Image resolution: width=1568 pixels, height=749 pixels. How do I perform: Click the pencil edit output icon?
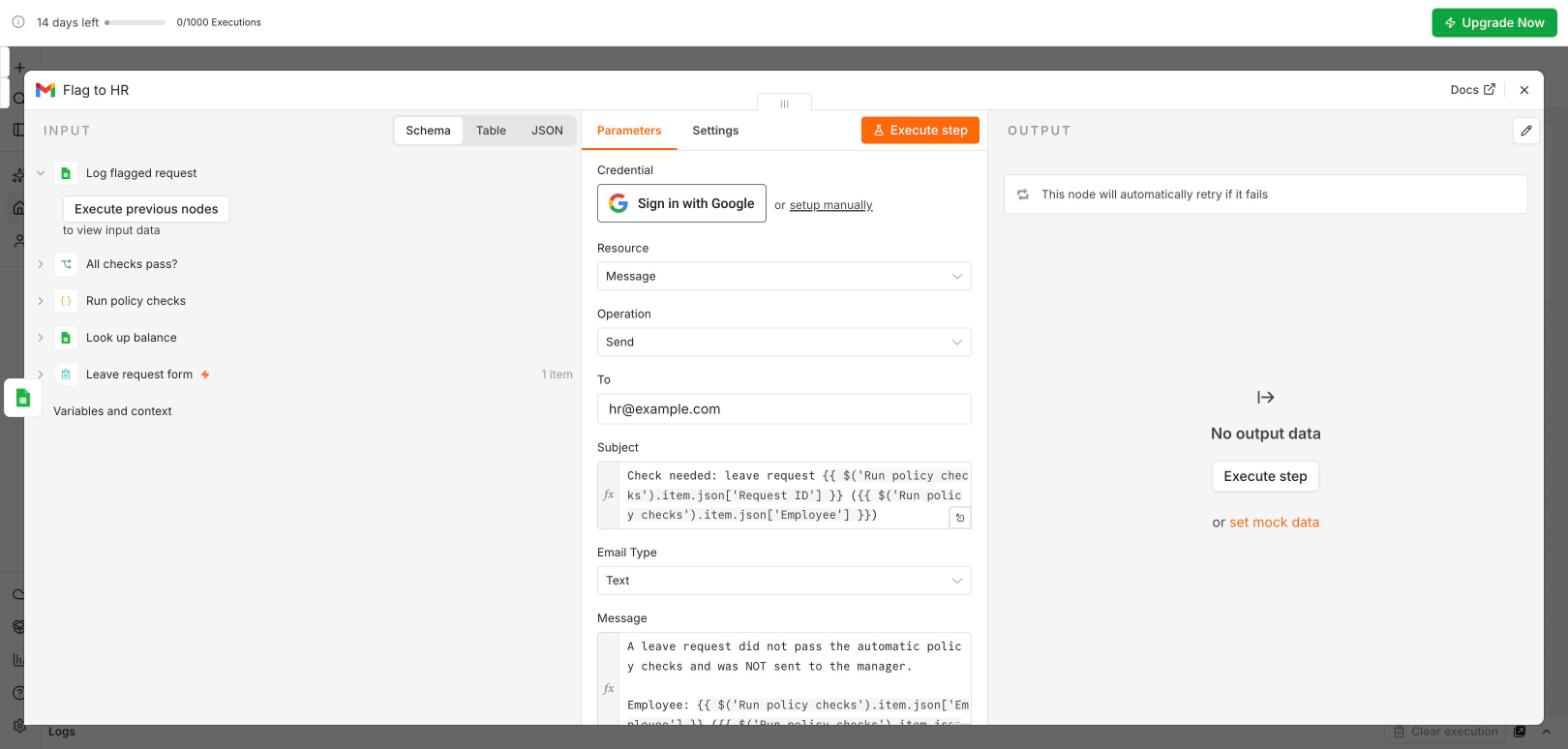(x=1526, y=131)
